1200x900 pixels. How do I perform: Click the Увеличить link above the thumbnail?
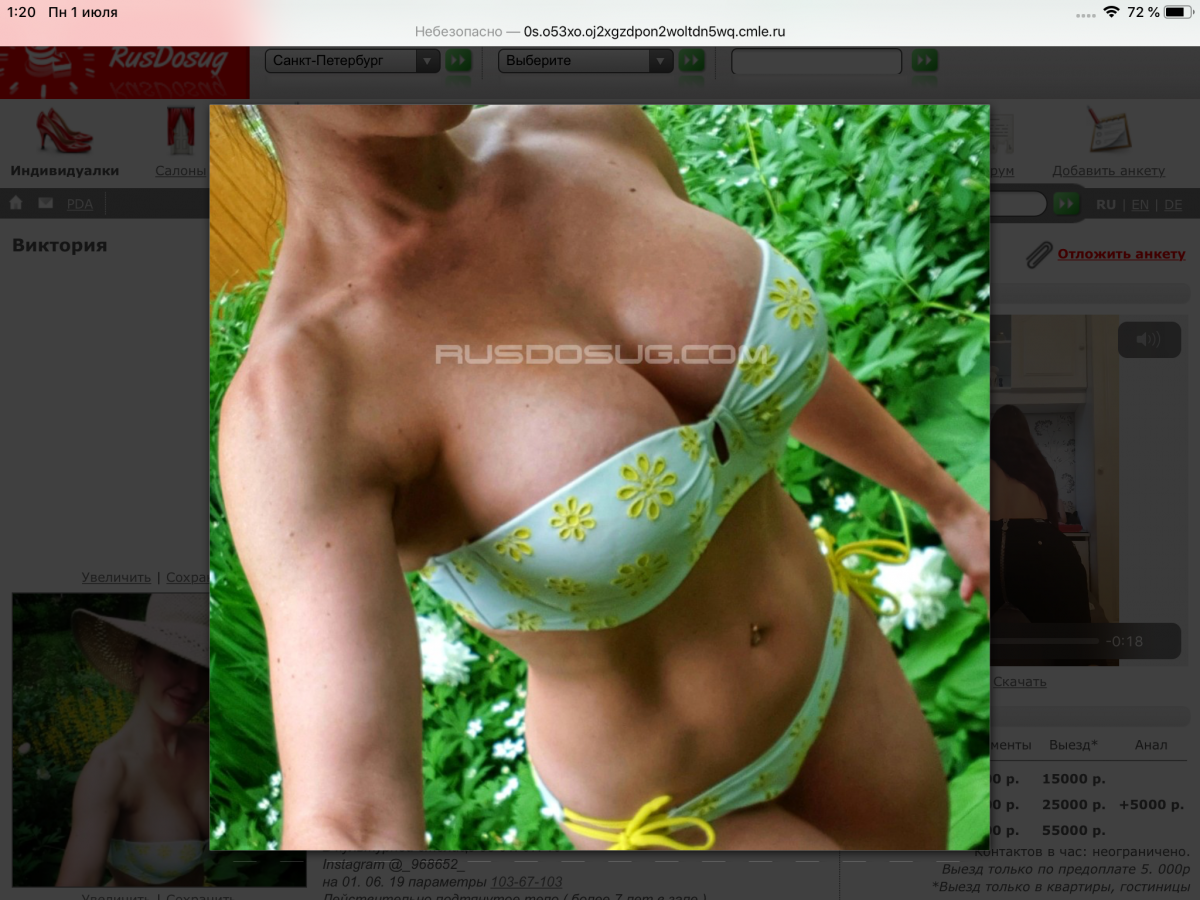click(116, 577)
